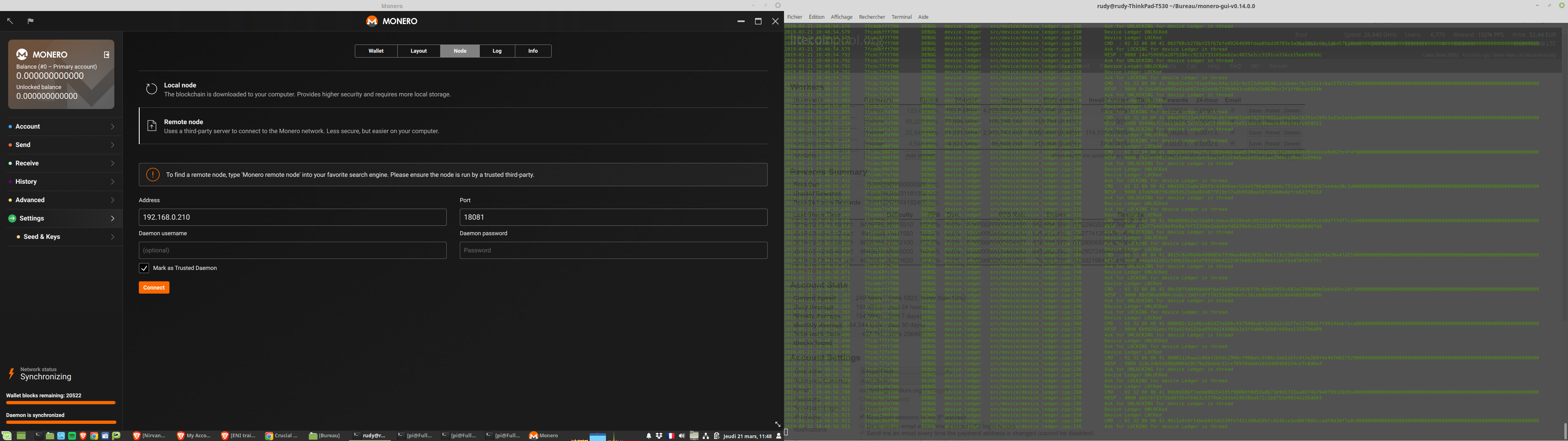Open the Wallet settings tab

[376, 51]
